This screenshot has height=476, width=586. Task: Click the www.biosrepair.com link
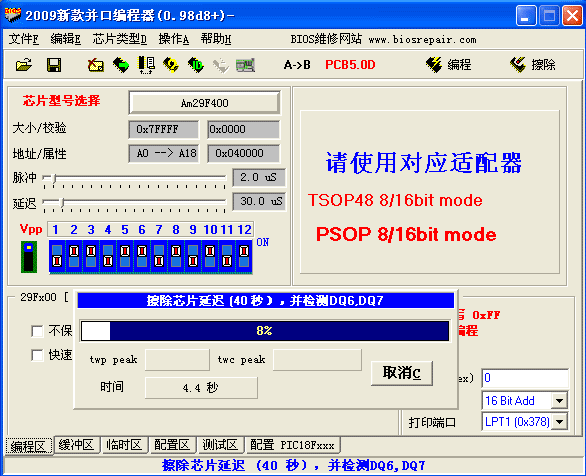tap(422, 40)
